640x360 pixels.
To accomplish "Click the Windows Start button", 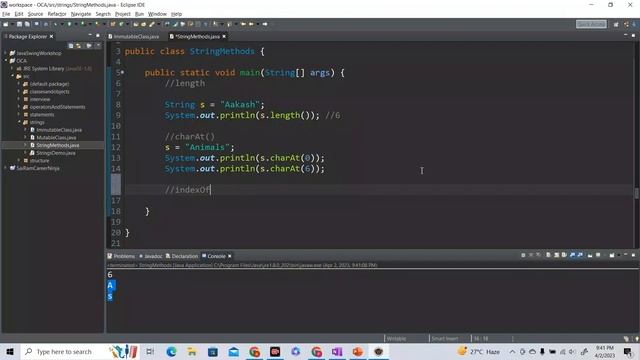I will [x=10, y=351].
